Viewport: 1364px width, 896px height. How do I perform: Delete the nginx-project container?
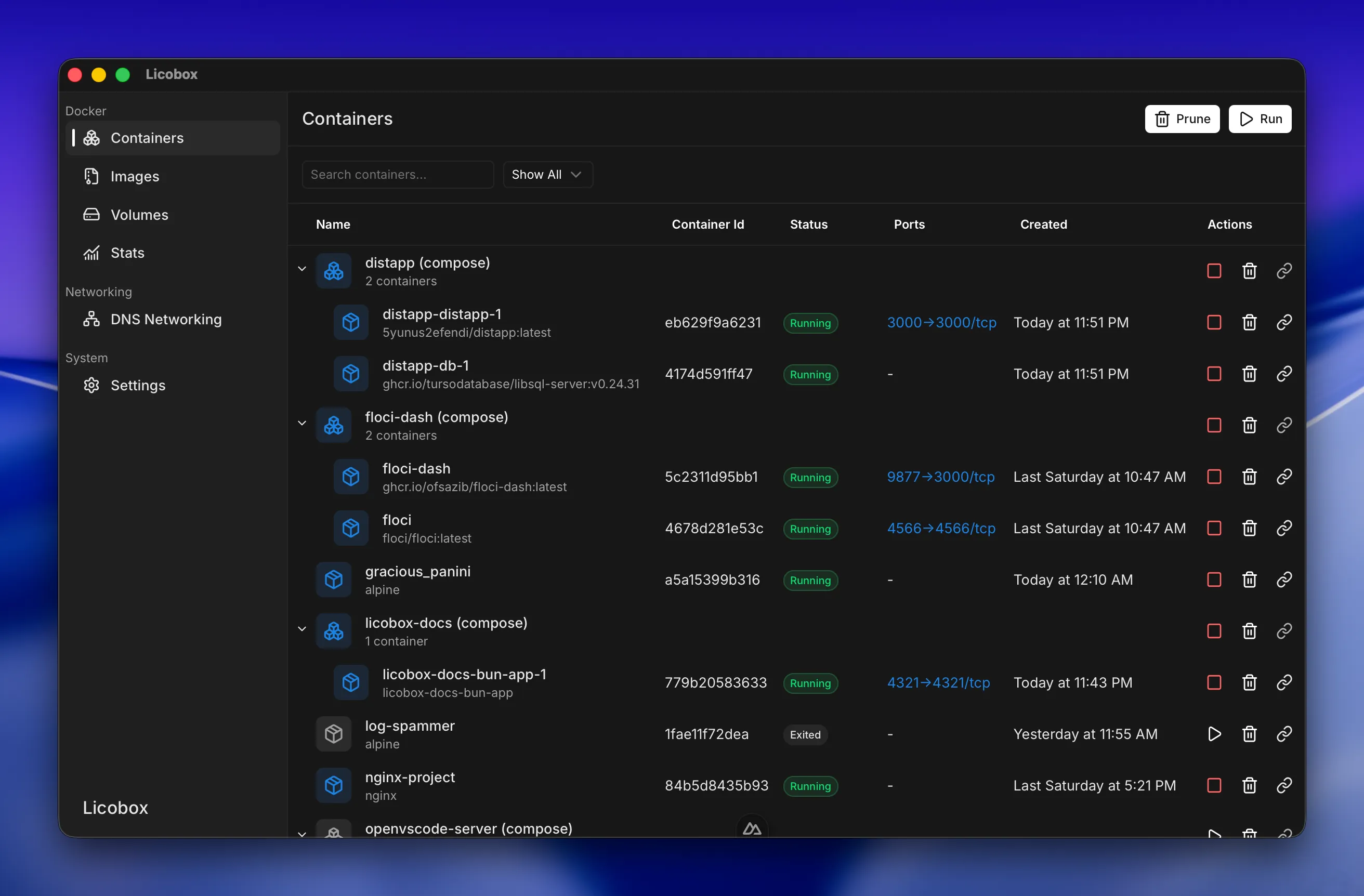point(1249,785)
